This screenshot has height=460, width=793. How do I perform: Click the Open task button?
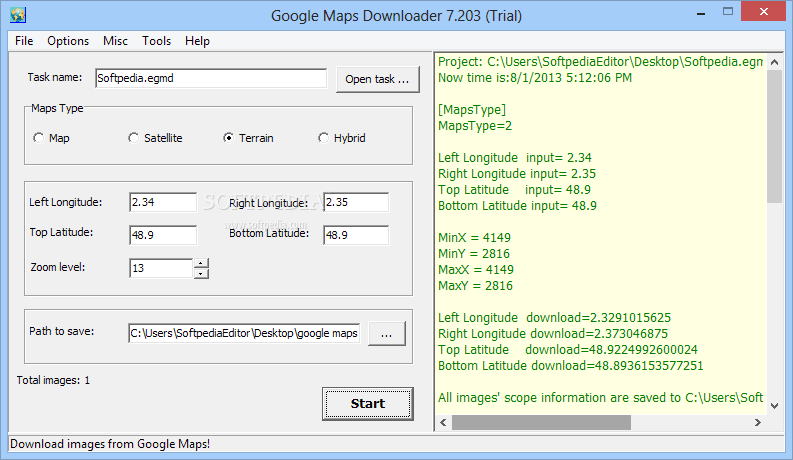(378, 79)
